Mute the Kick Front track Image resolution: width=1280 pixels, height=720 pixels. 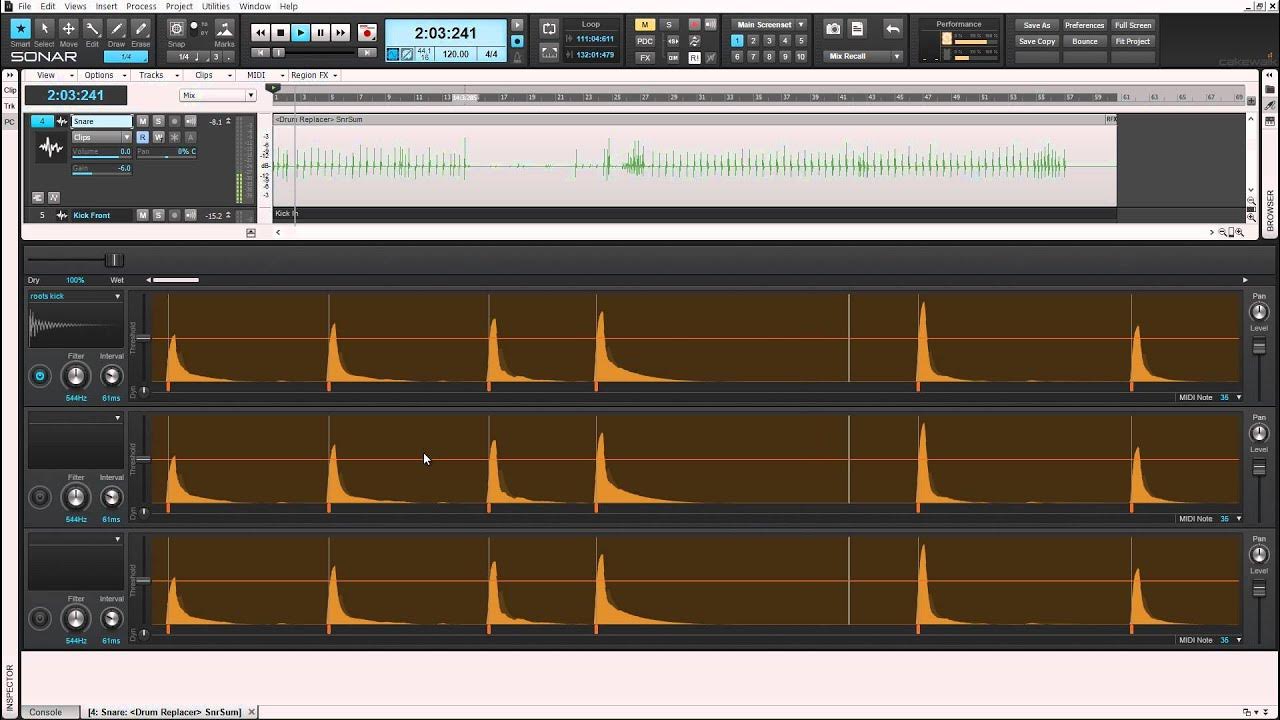[x=142, y=215]
